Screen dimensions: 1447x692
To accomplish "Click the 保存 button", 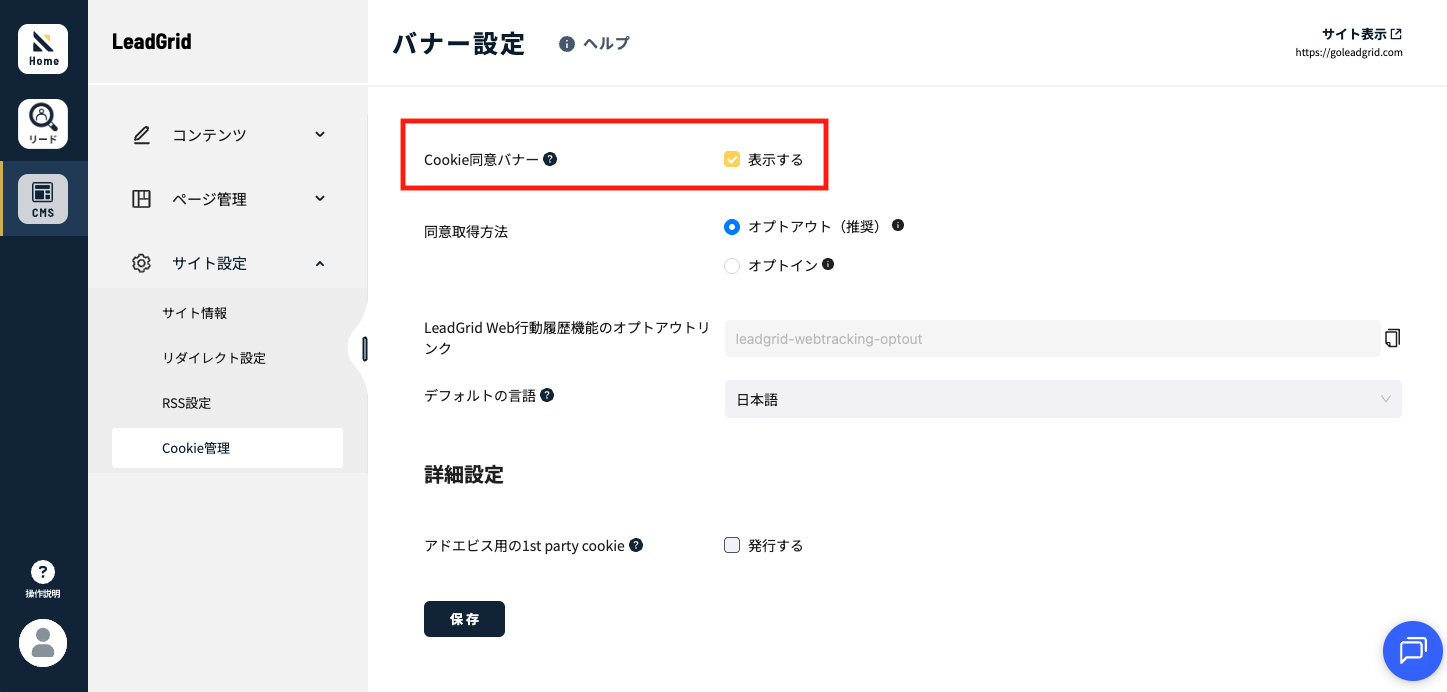I will pyautogui.click(x=464, y=619).
